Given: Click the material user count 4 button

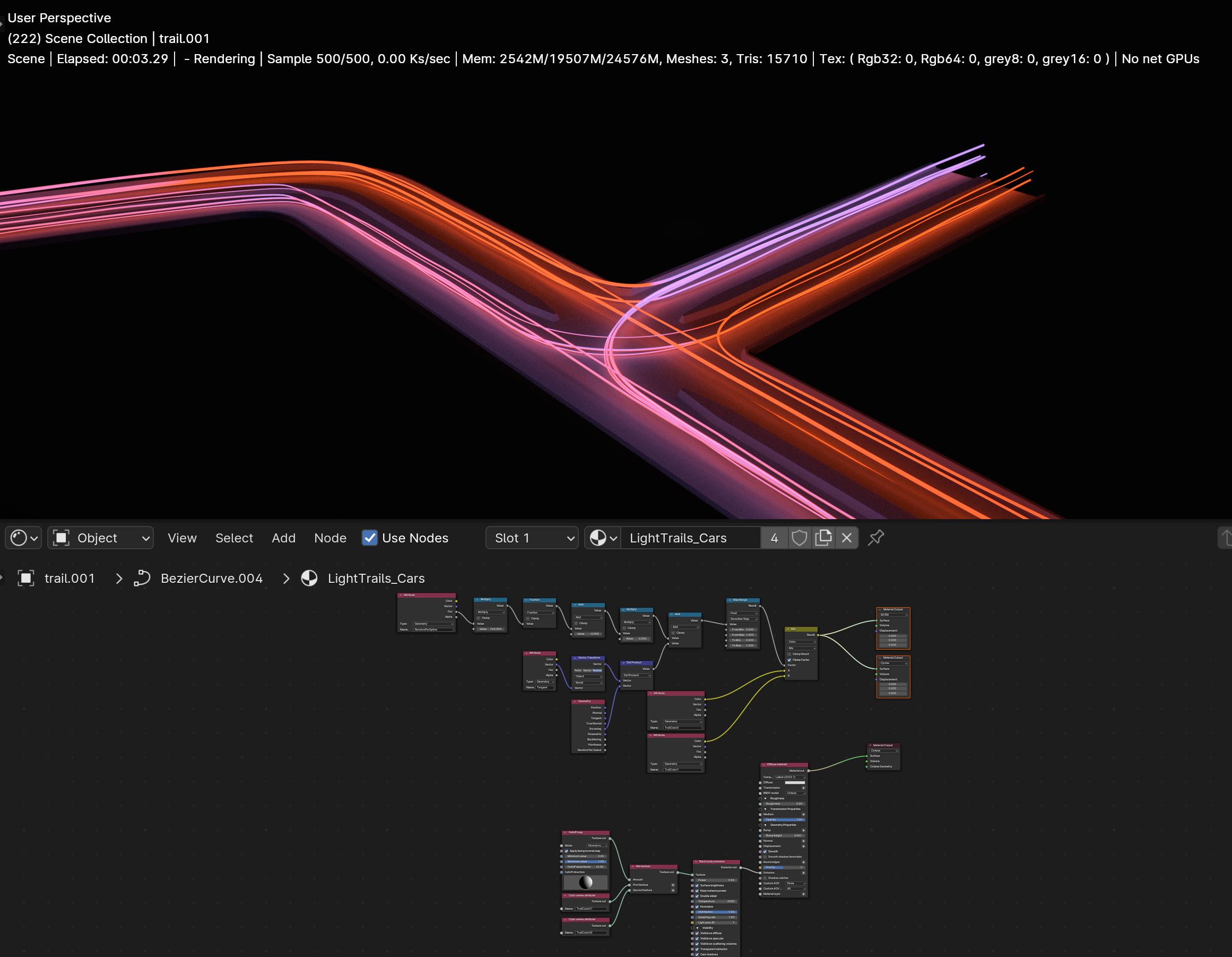Looking at the screenshot, I should (x=774, y=538).
